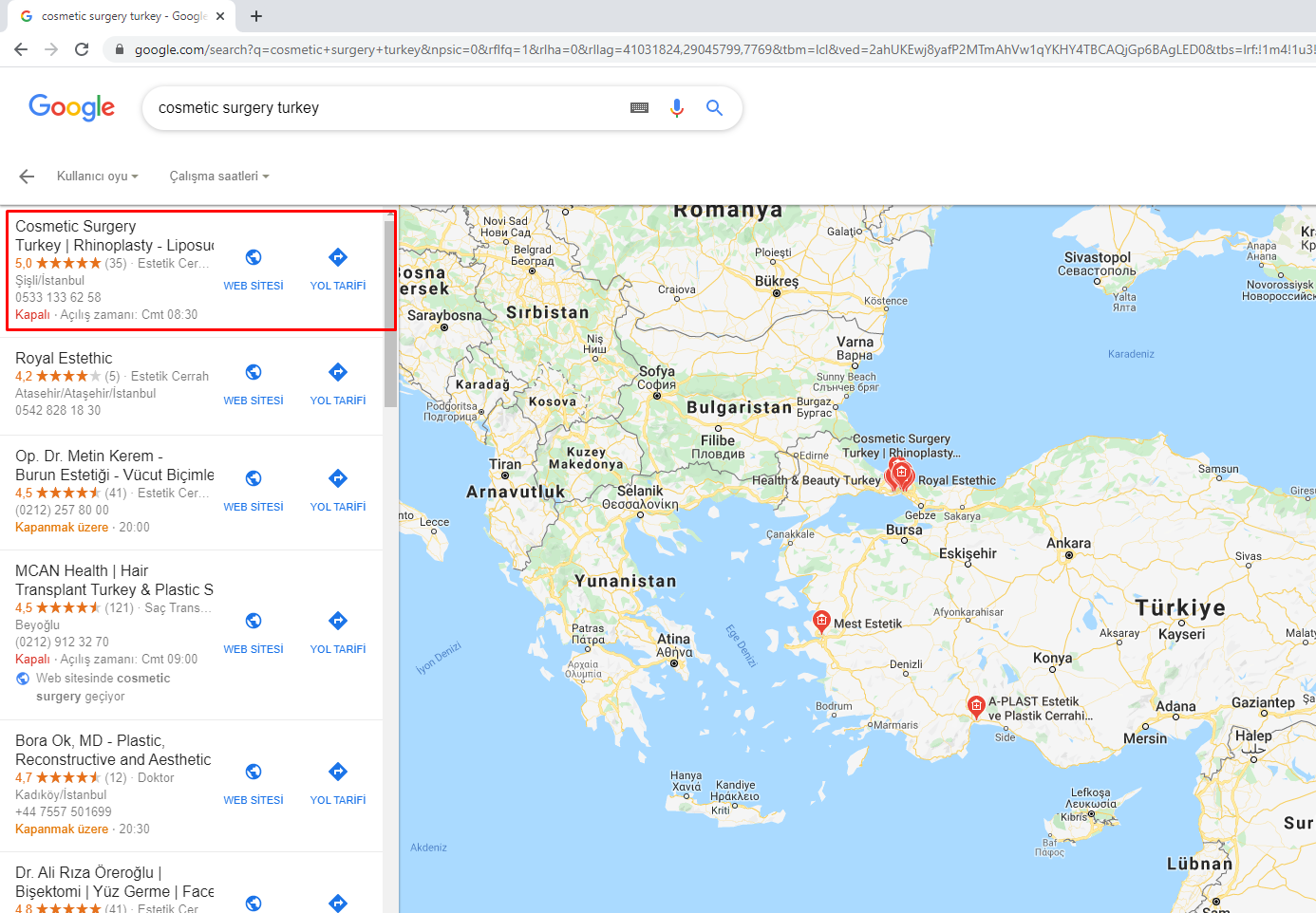Image resolution: width=1316 pixels, height=913 pixels.
Task: Open website icon for Op. Dr. Metin Kerem
Action: click(x=254, y=478)
